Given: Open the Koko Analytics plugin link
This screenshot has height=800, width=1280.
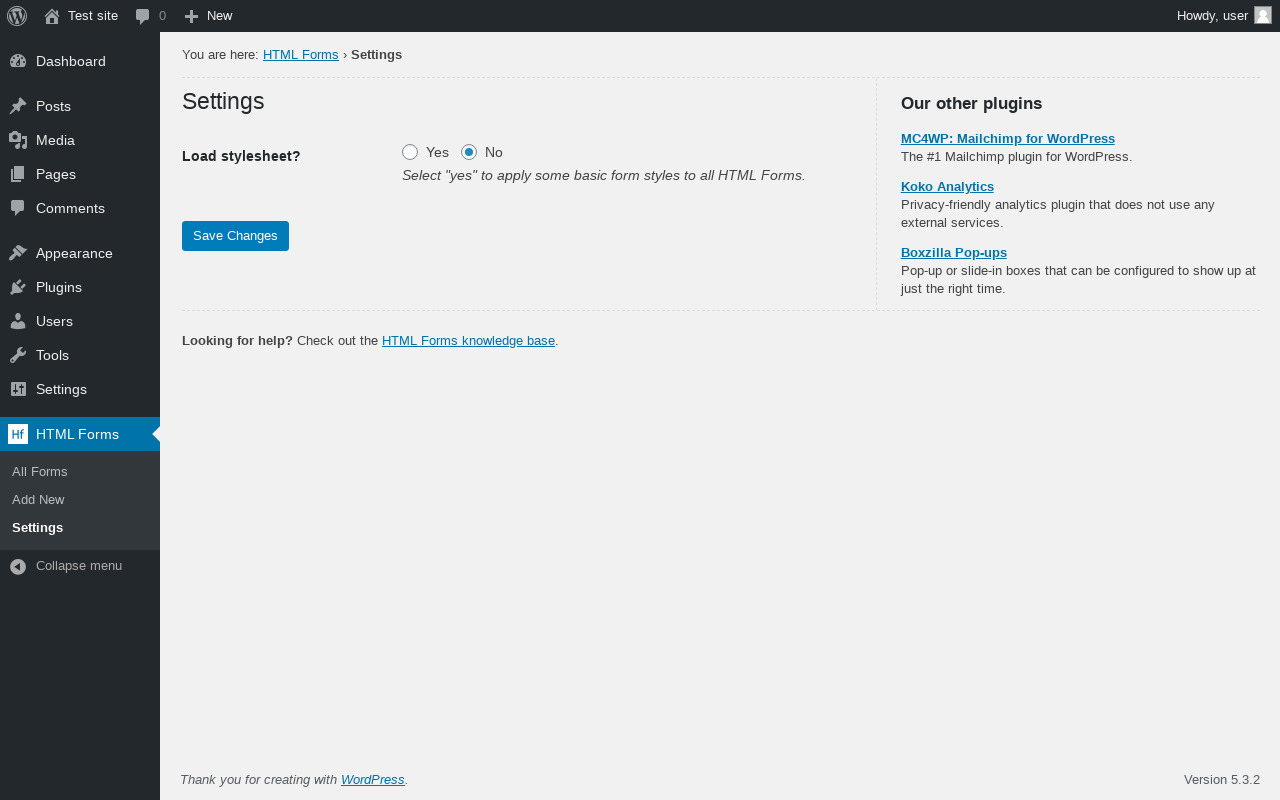Looking at the screenshot, I should [x=947, y=187].
